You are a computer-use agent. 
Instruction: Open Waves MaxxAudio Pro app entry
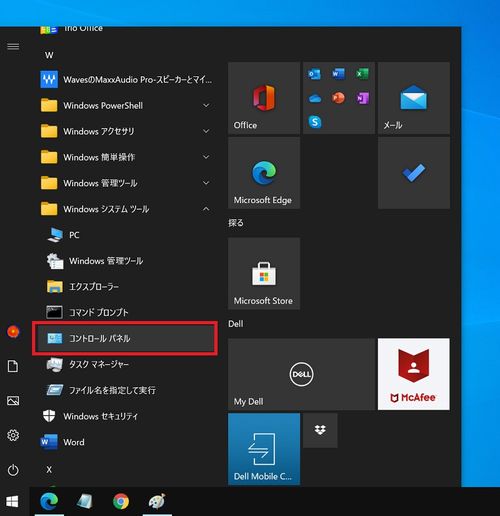click(126, 80)
